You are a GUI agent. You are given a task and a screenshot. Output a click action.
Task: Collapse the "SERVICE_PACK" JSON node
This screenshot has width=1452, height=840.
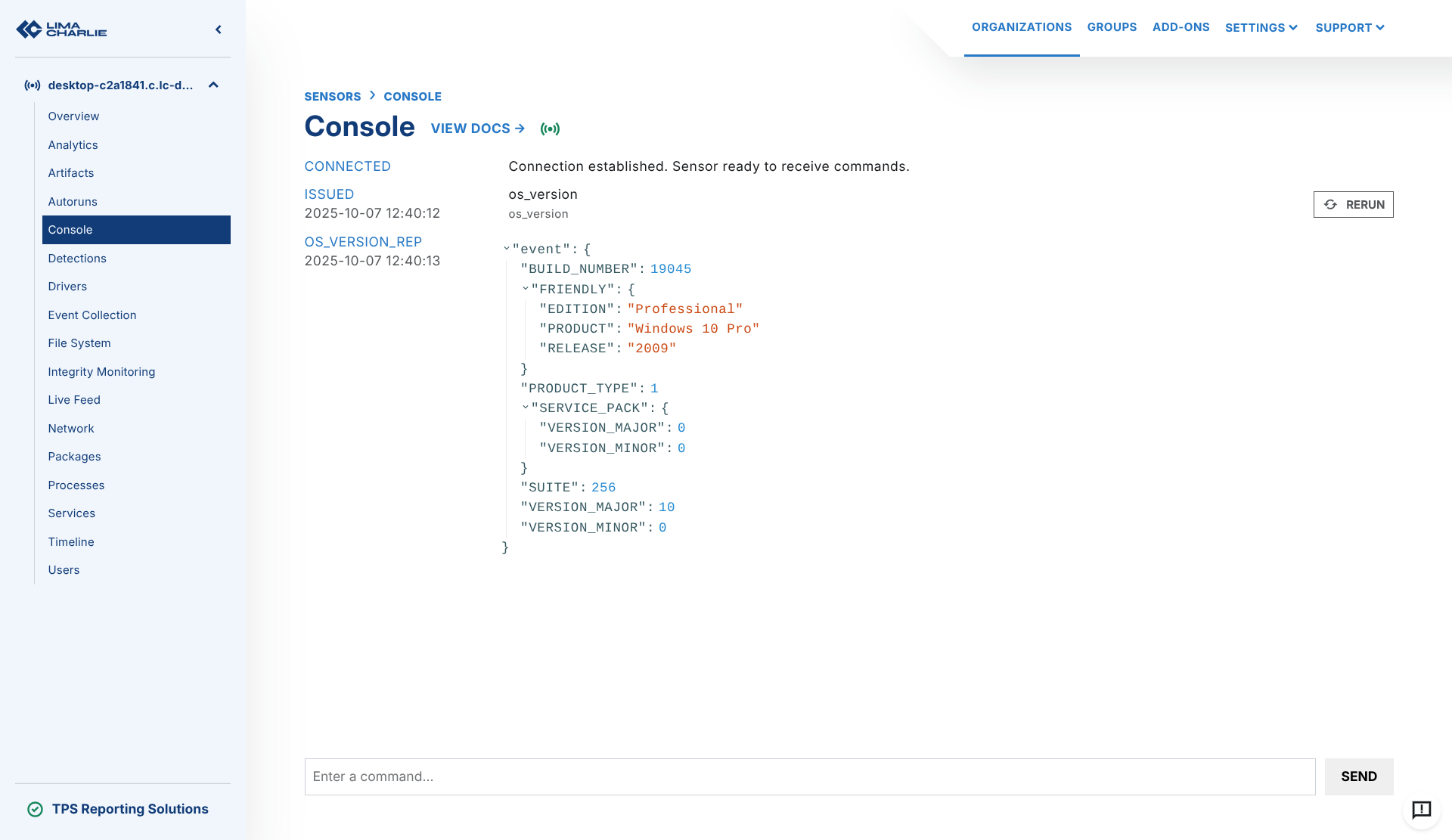[x=526, y=408]
